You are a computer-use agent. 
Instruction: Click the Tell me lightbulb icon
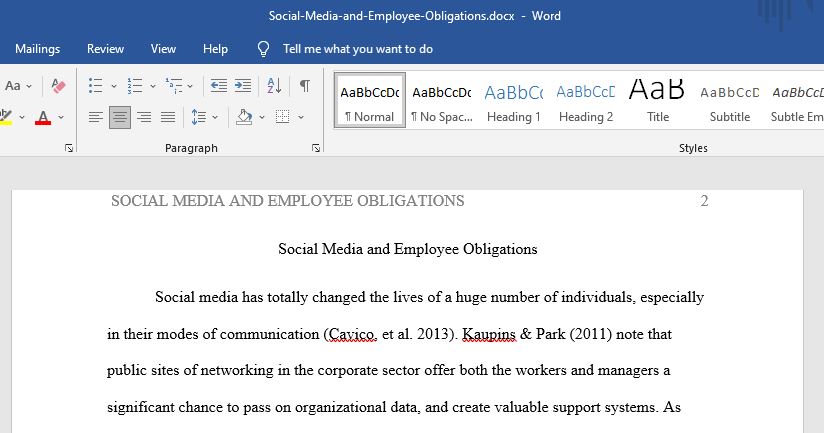click(263, 49)
